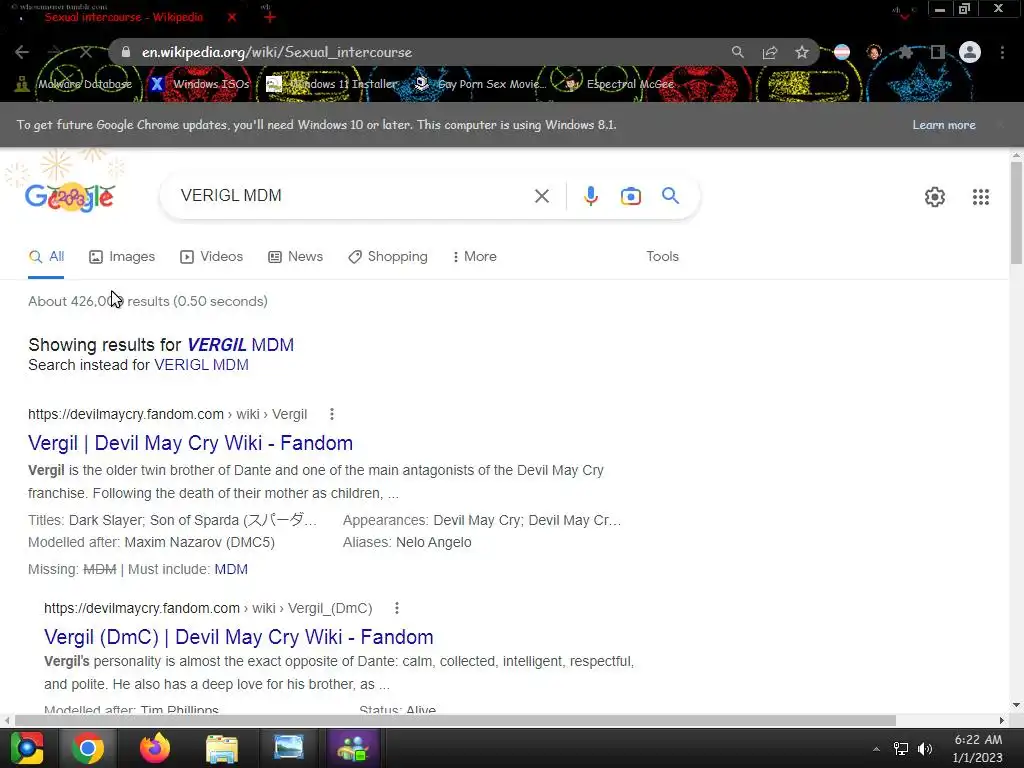
Task: Switch to the Shopping tab
Action: pyautogui.click(x=388, y=257)
